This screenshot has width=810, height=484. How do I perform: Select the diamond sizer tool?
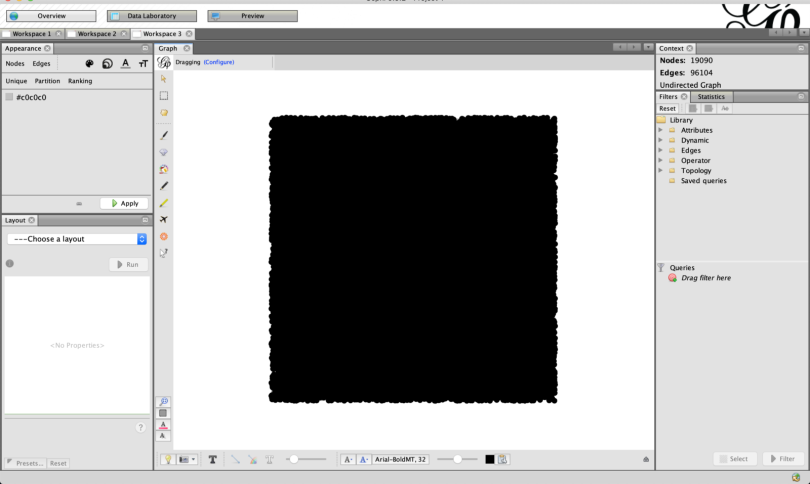tap(164, 152)
